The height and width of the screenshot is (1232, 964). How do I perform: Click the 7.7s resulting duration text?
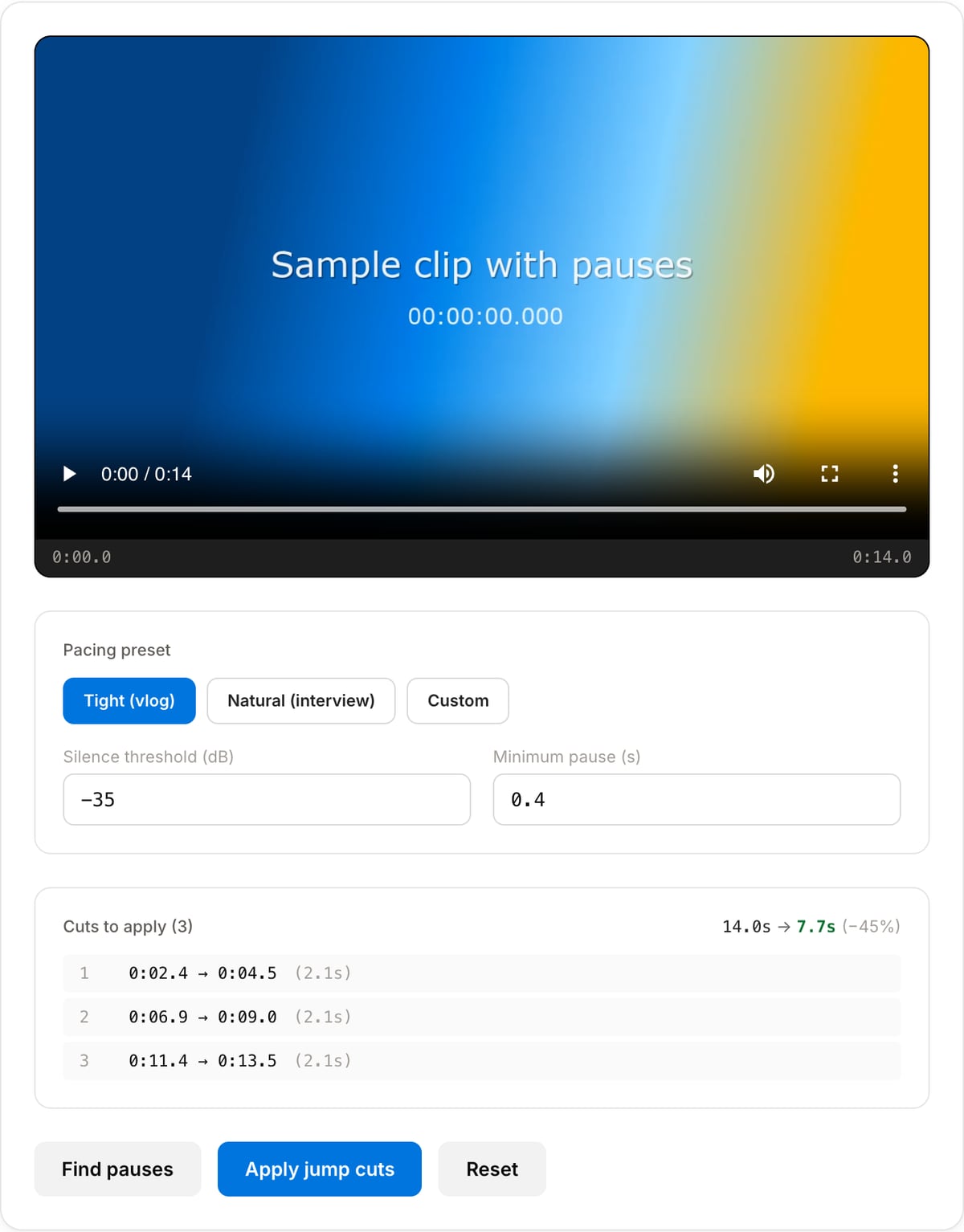tap(816, 927)
